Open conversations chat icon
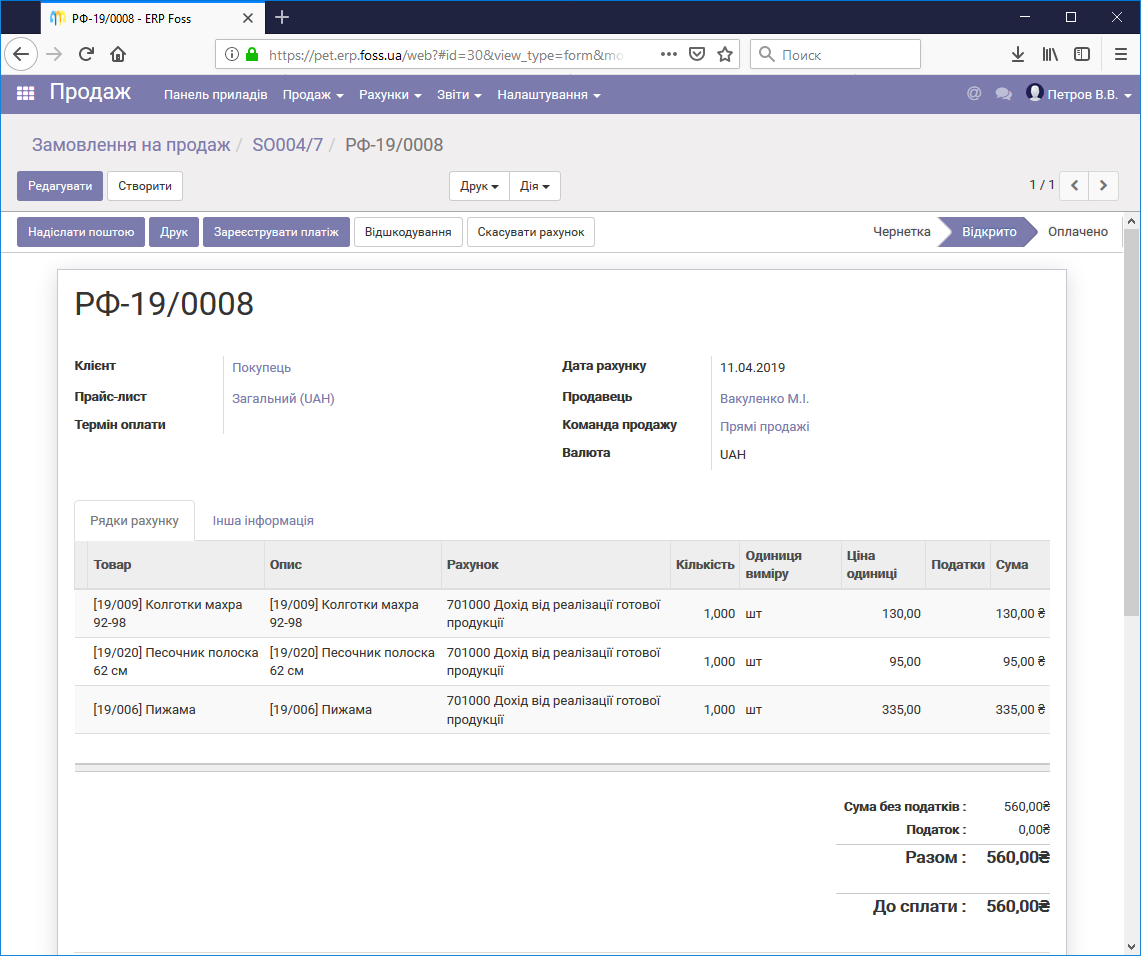This screenshot has height=956, width=1141. point(1003,94)
